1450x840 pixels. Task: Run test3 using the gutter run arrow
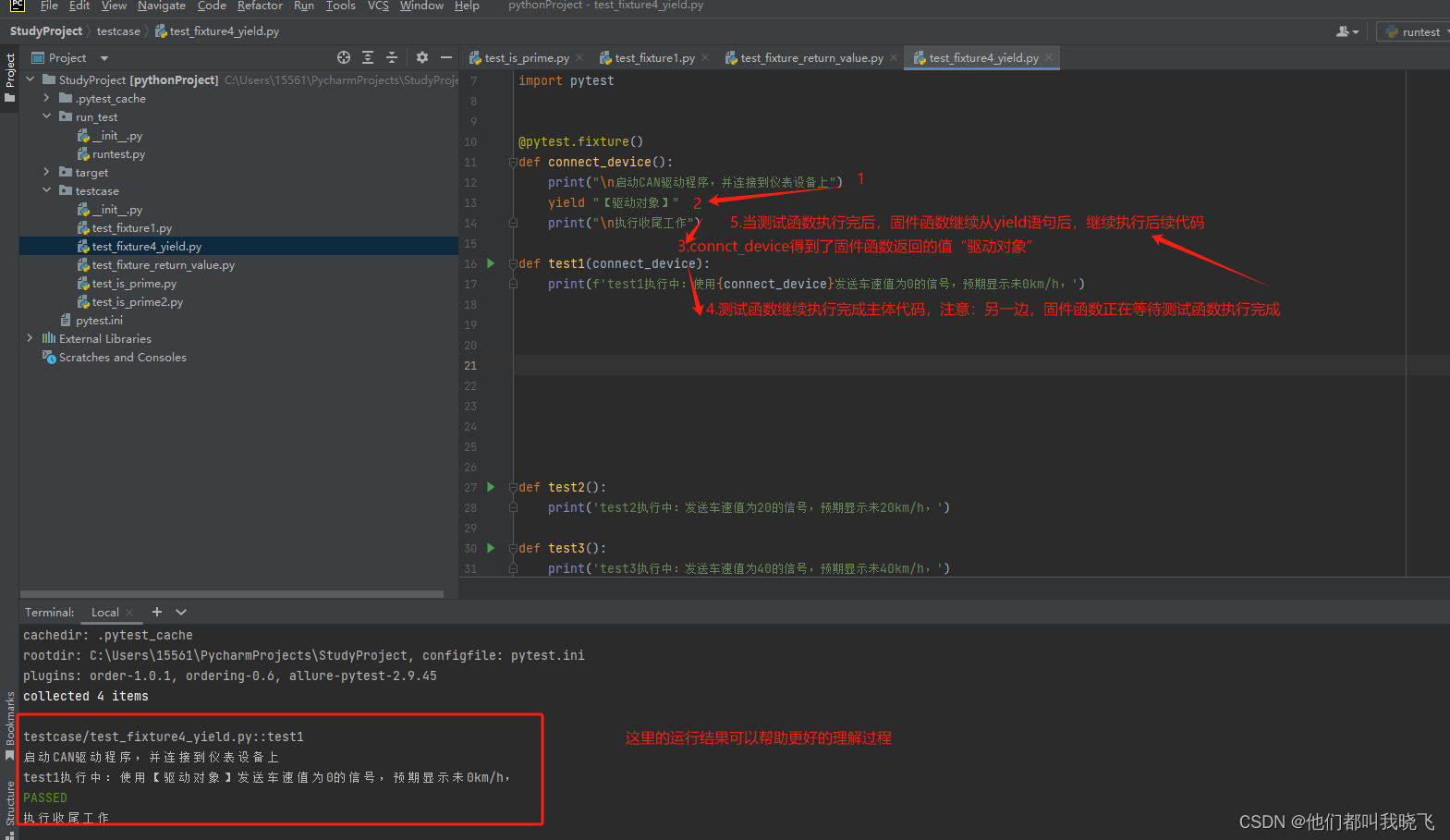click(x=491, y=548)
